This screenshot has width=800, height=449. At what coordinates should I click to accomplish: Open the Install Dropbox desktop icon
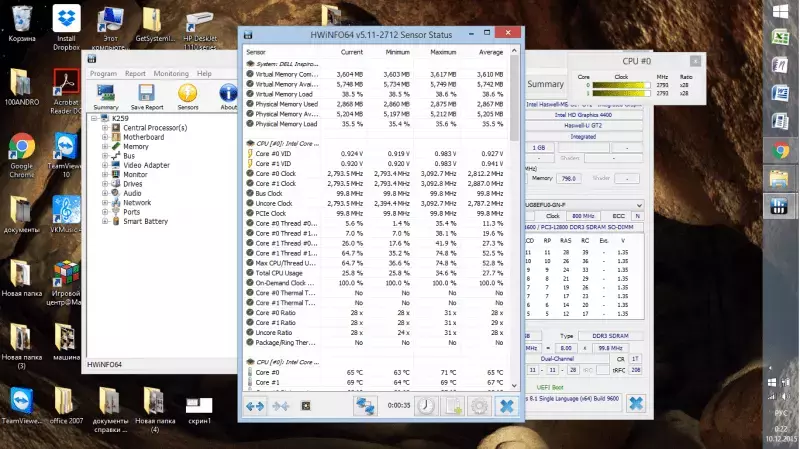pyautogui.click(x=66, y=28)
